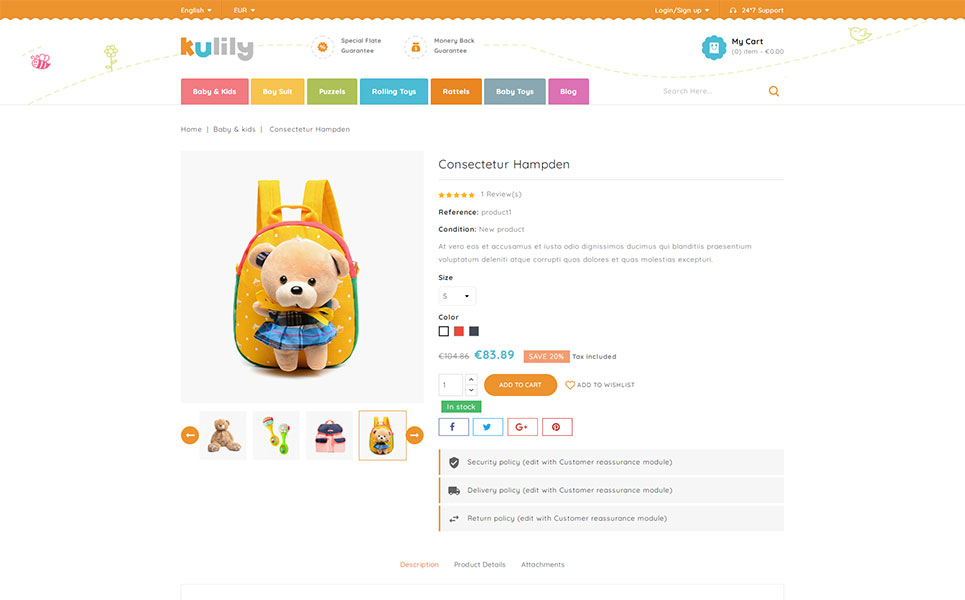Pin product with Pinterest icon

[x=556, y=427]
